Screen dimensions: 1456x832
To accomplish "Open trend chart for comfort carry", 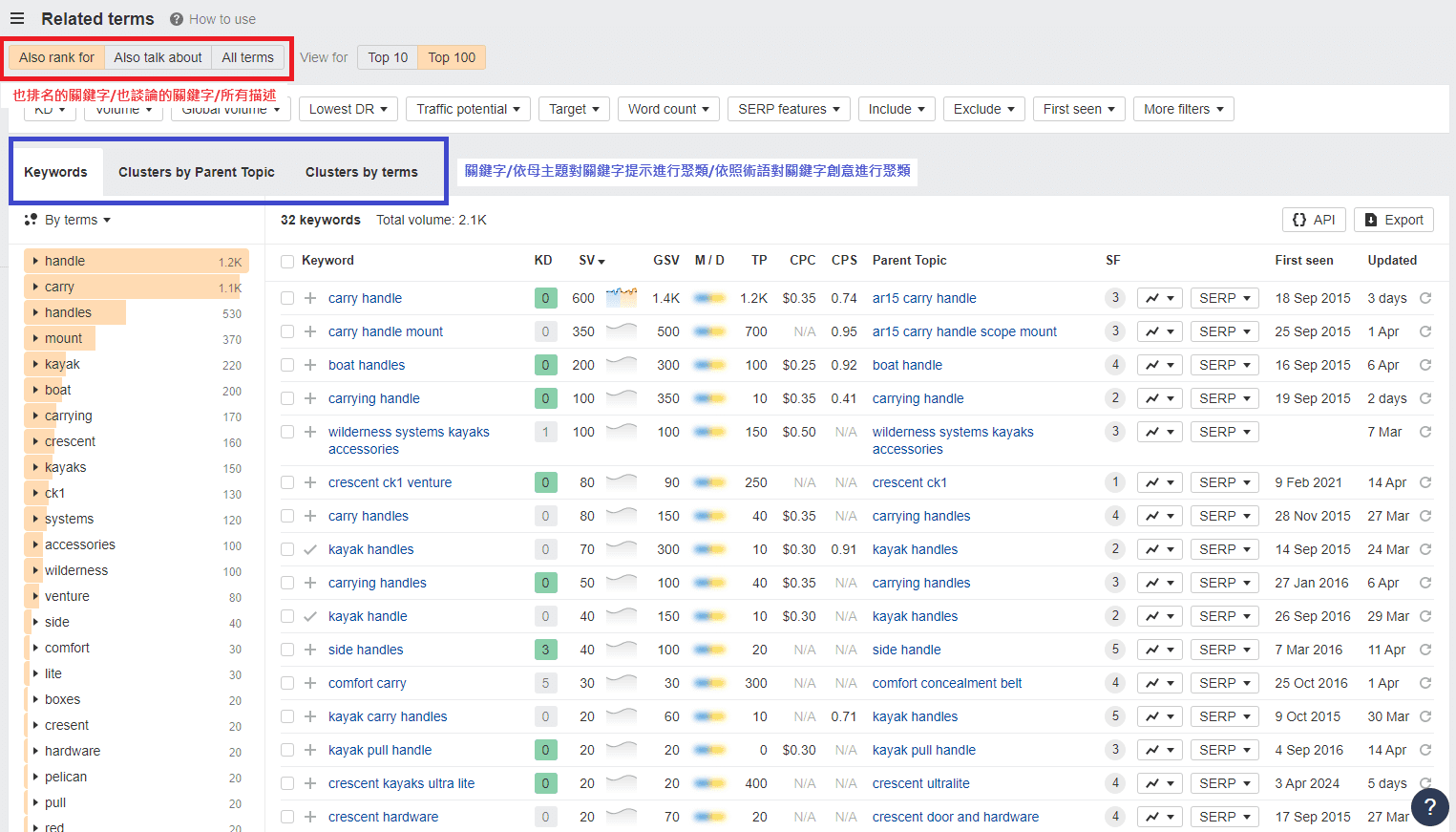I will click(x=1160, y=683).
